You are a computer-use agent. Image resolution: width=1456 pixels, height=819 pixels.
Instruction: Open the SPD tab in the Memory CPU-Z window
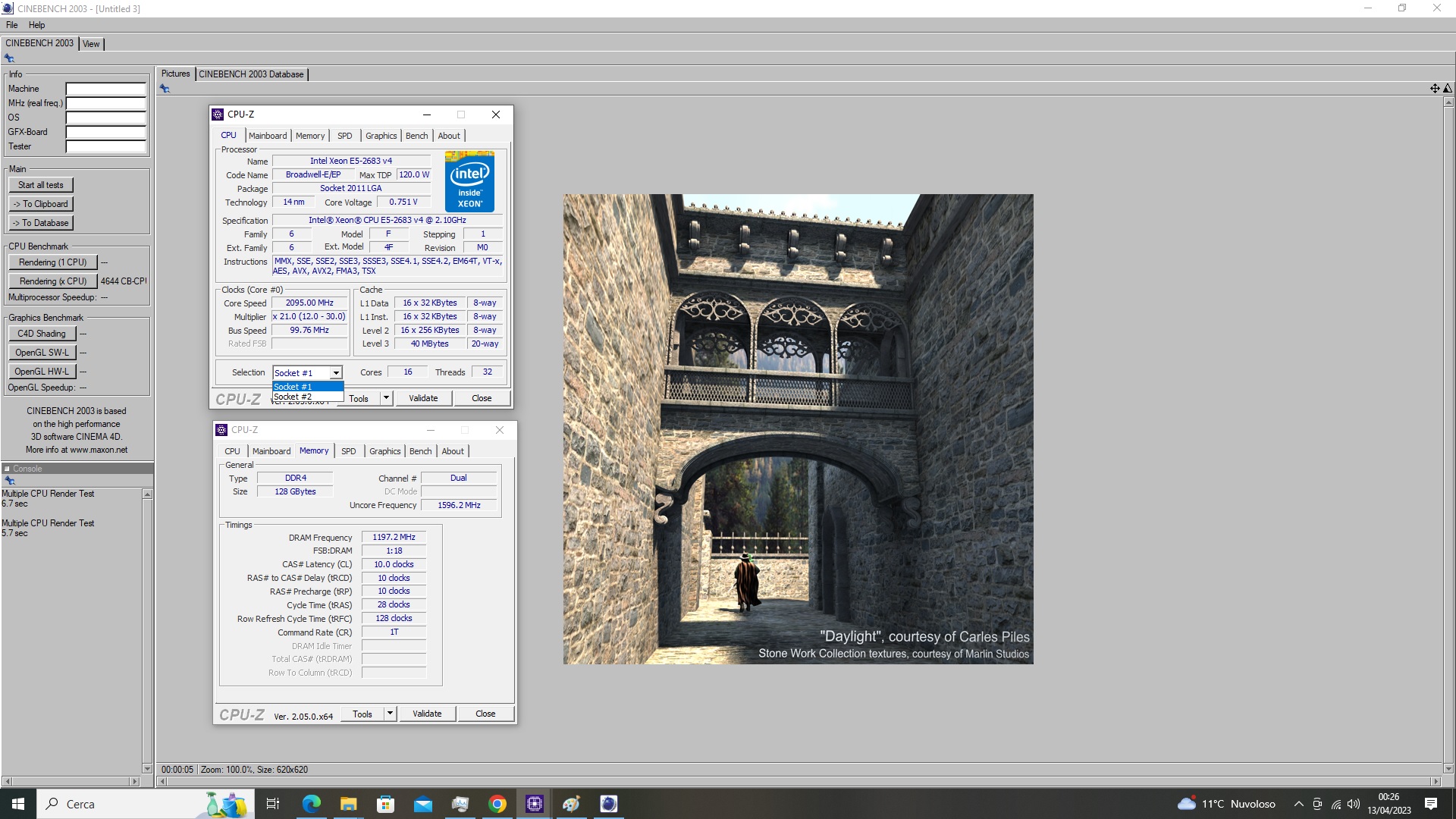[x=349, y=451]
